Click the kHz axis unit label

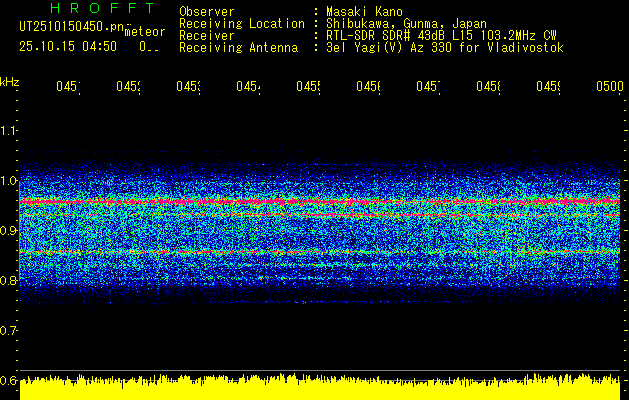click(x=10, y=82)
